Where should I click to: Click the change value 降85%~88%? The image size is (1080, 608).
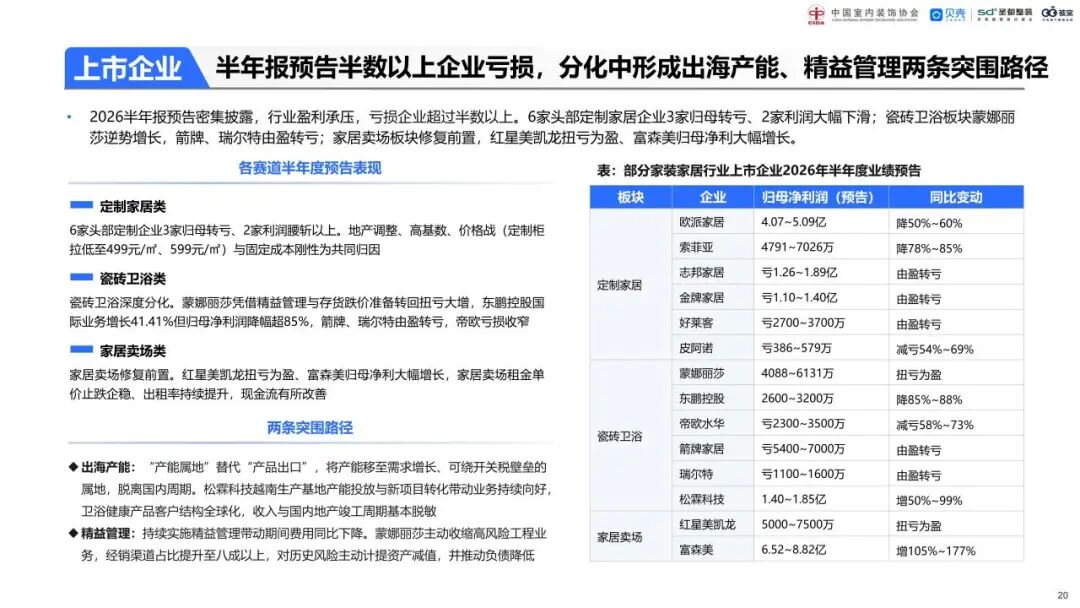[928, 400]
